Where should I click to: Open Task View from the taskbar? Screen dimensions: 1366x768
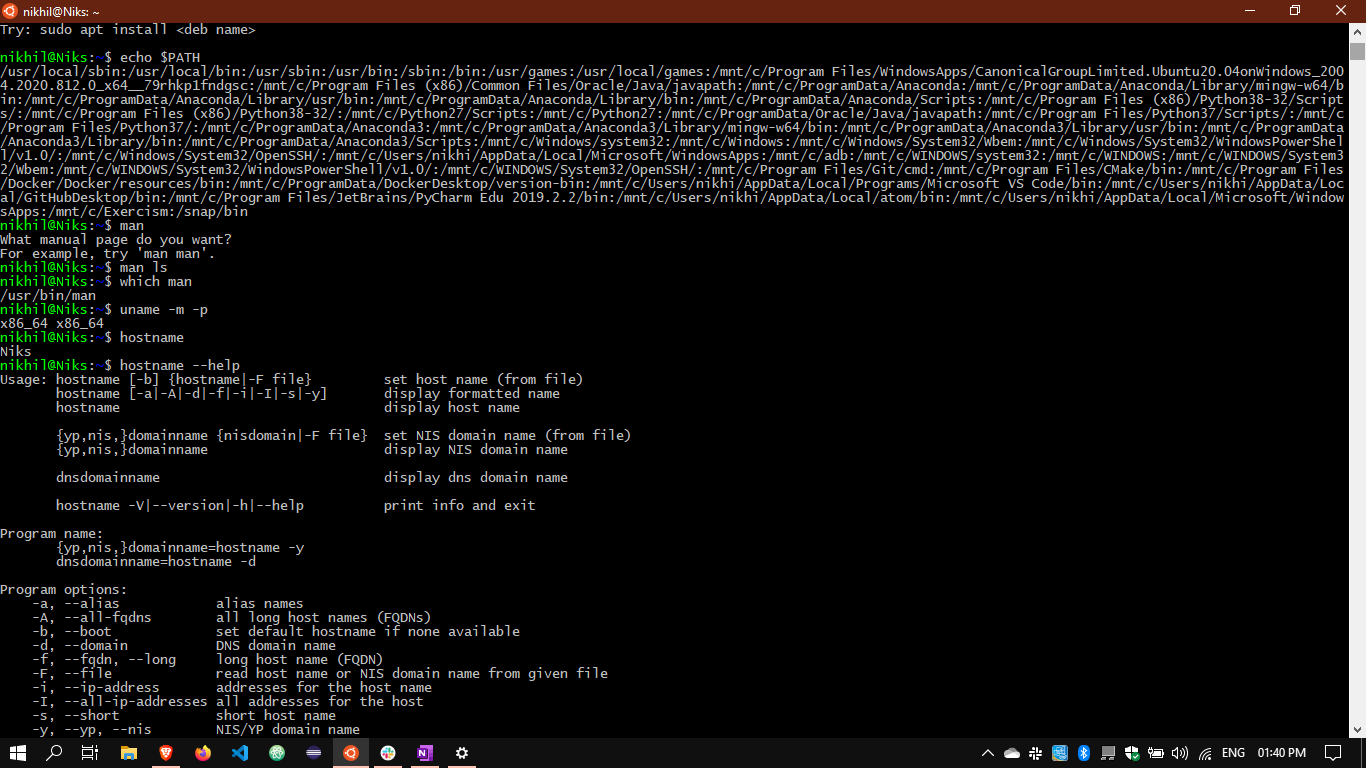[x=90, y=753]
